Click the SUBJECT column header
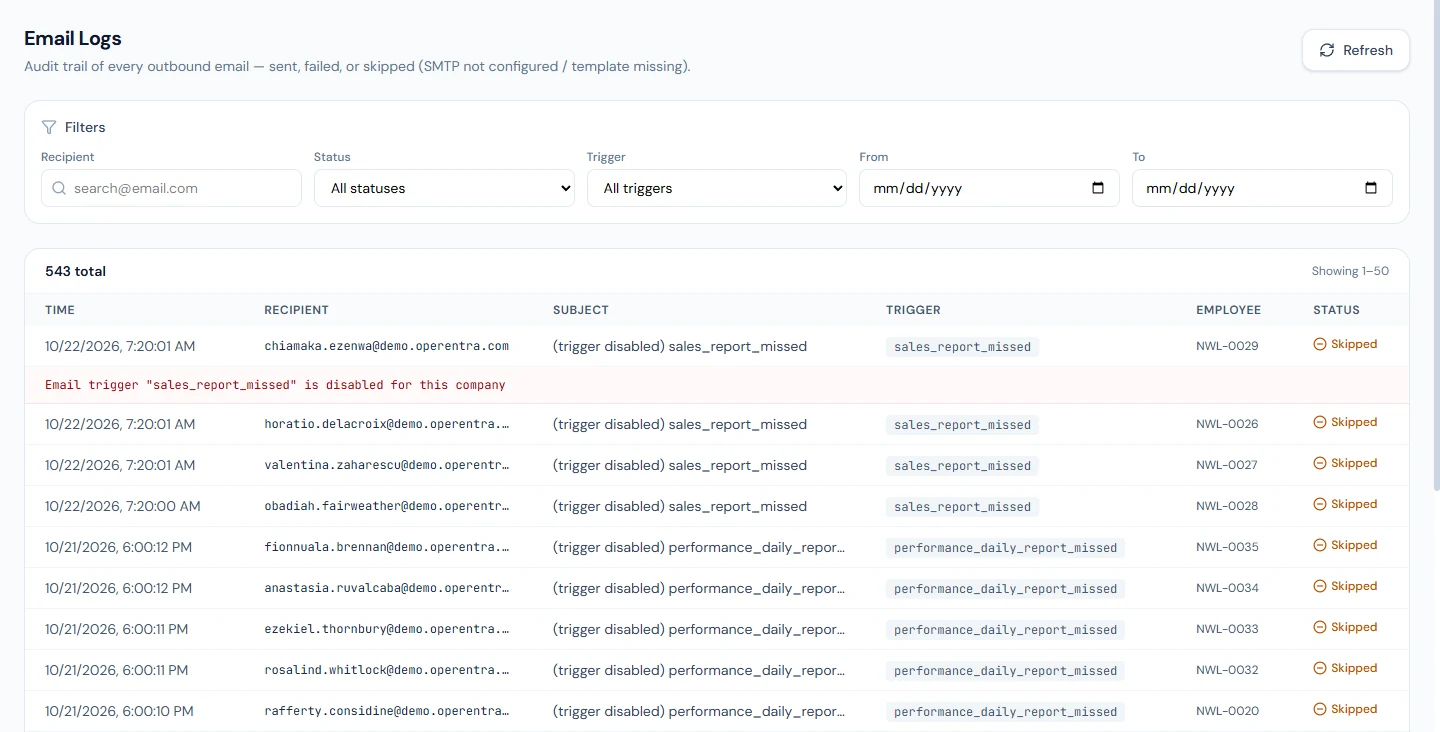The image size is (1440, 732). point(581,310)
